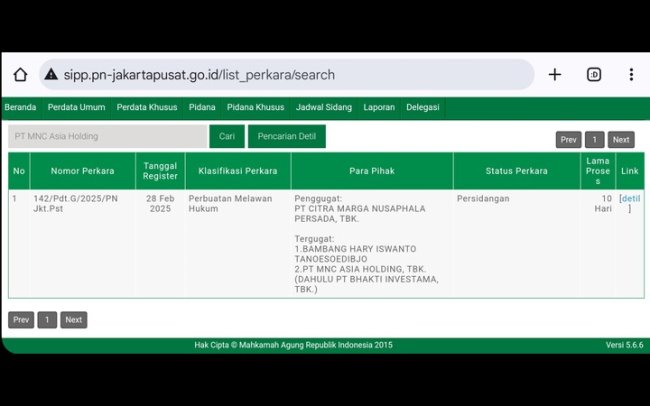
Task: Click the Cari search button
Action: (227, 136)
